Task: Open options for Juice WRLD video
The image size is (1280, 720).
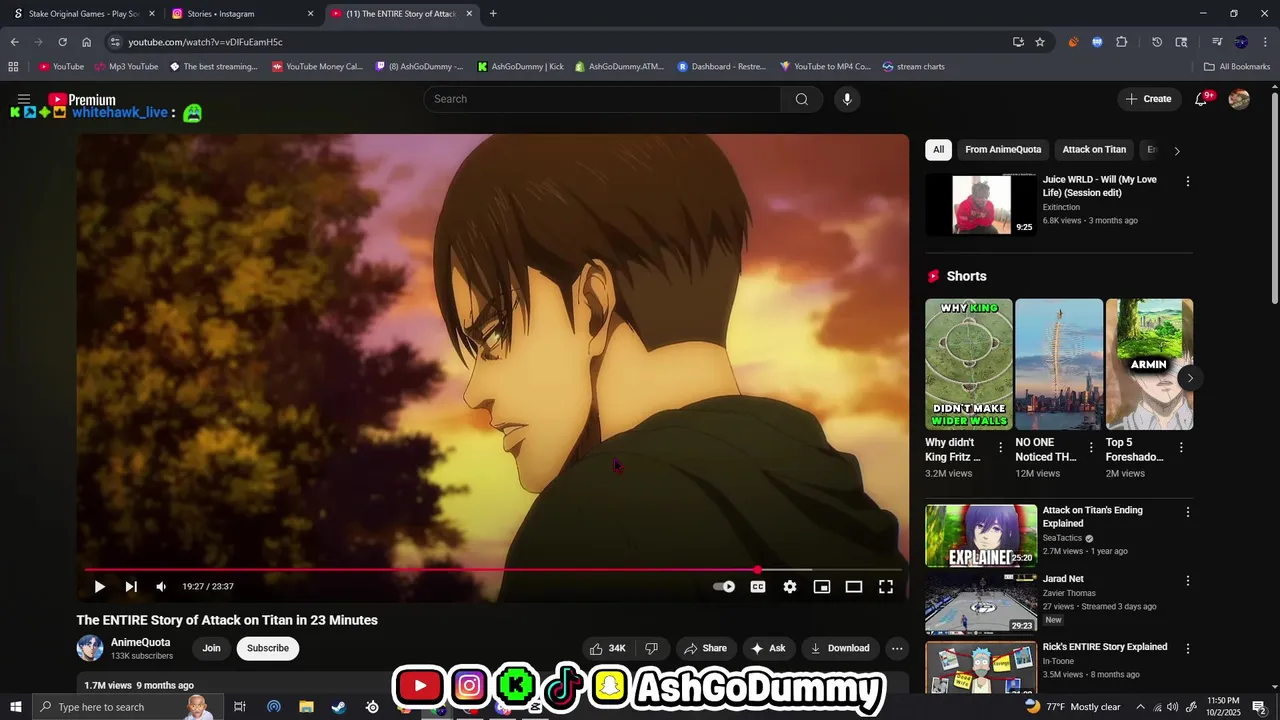Action: click(1188, 182)
